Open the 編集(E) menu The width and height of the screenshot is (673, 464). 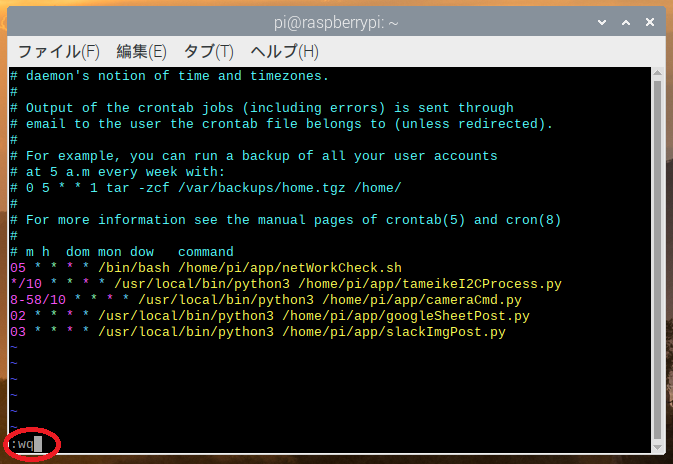pyautogui.click(x=141, y=51)
